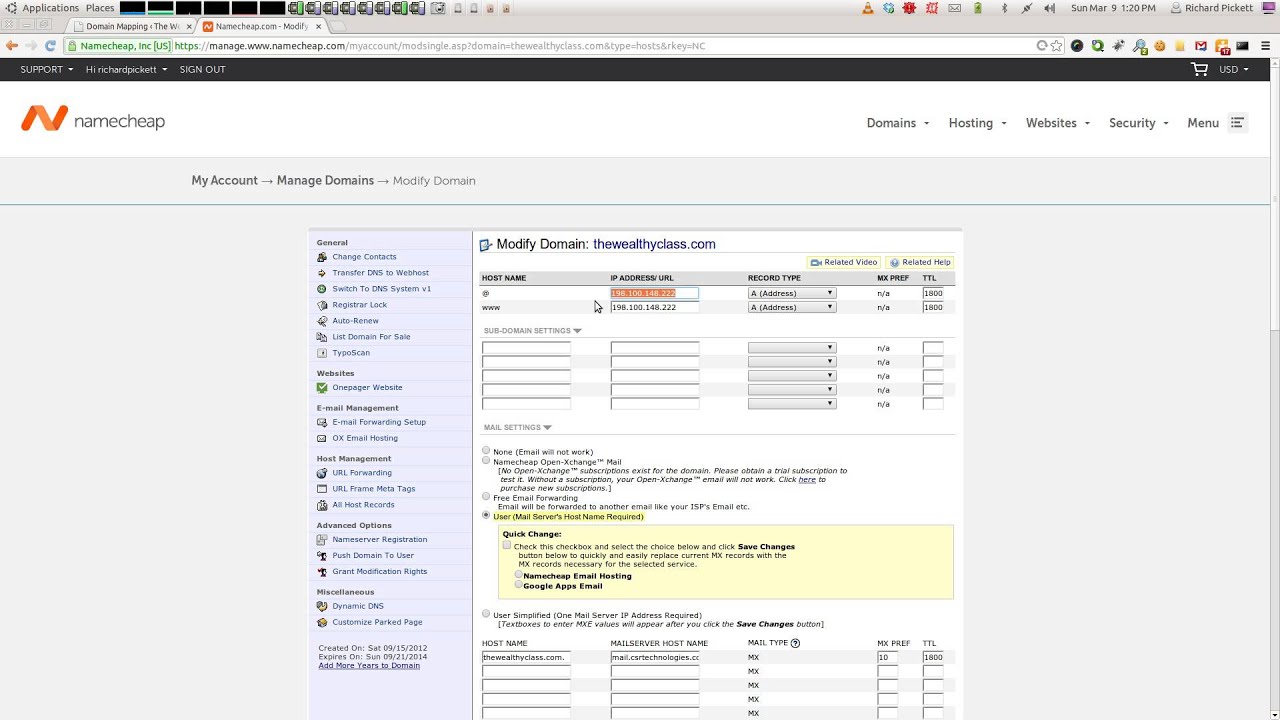This screenshot has height=720, width=1280.
Task: Expand the Support dropdown in the top bar
Action: coord(47,69)
